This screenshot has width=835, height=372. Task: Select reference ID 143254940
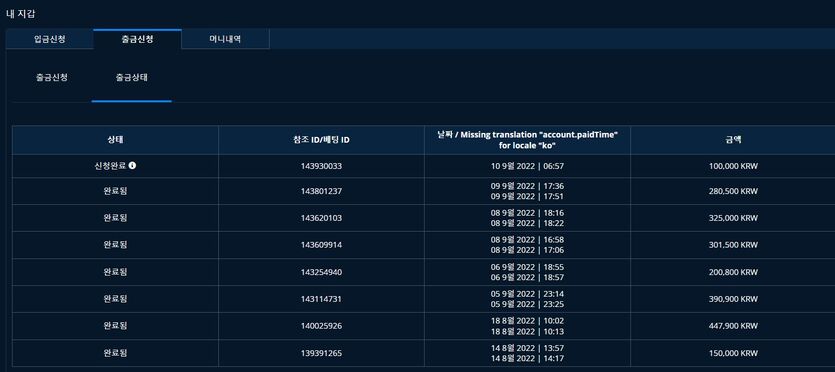321,272
